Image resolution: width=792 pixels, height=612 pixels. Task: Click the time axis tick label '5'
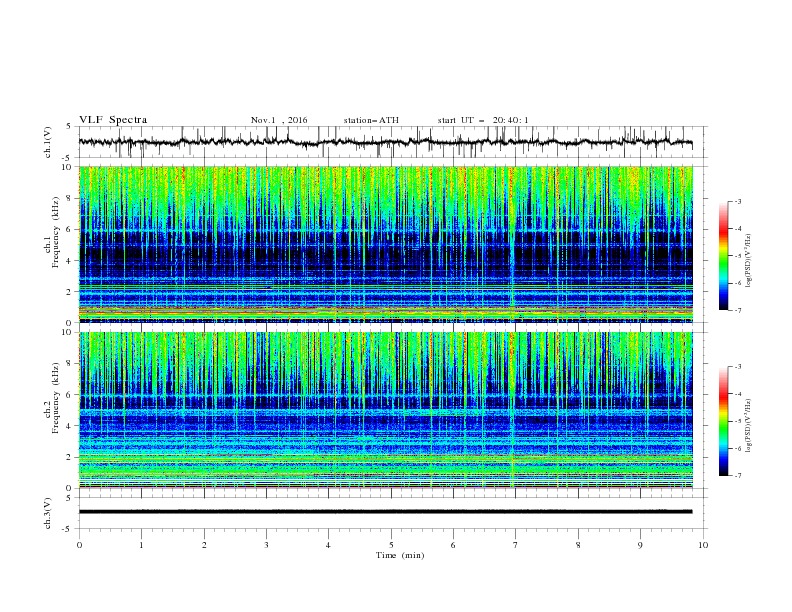coord(391,545)
